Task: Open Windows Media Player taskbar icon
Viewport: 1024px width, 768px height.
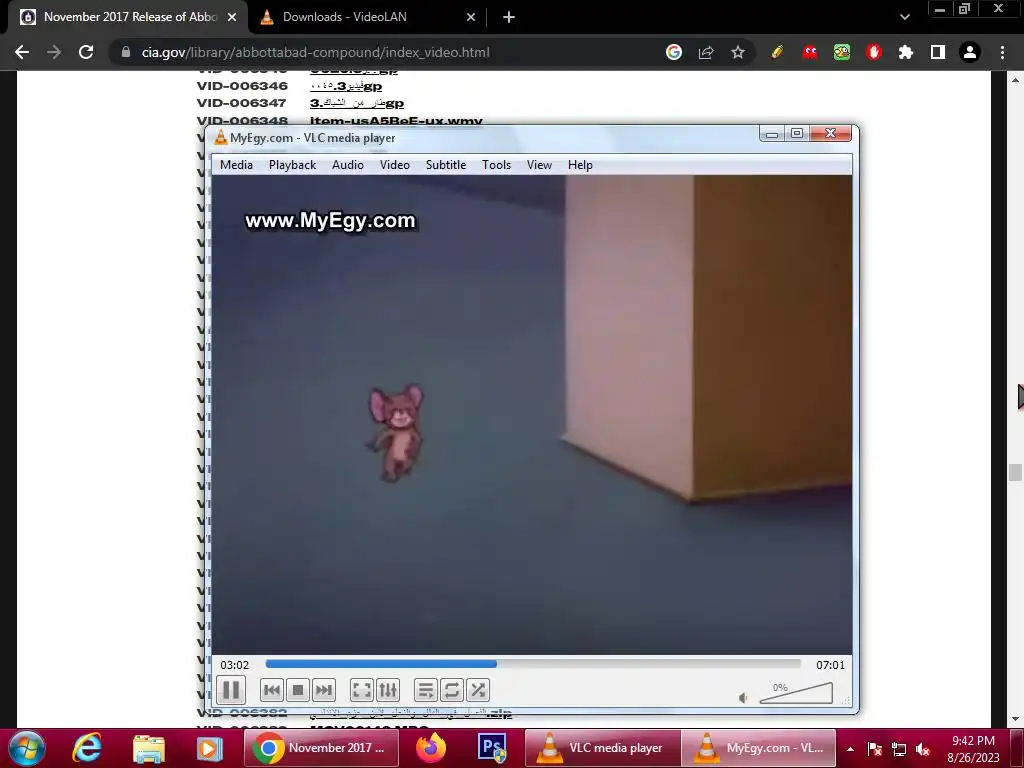Action: (x=210, y=748)
